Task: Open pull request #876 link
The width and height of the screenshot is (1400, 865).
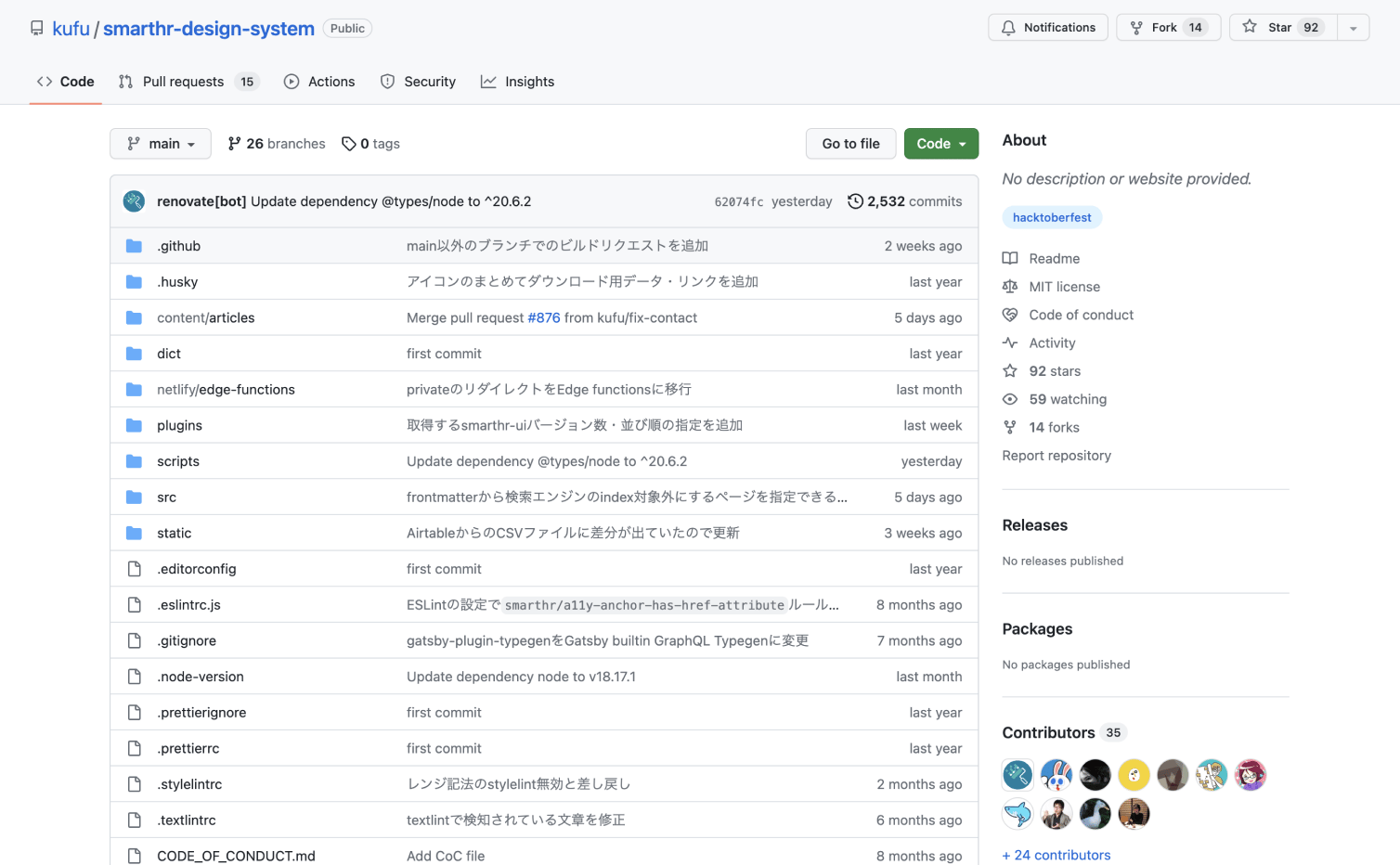Action: [544, 317]
